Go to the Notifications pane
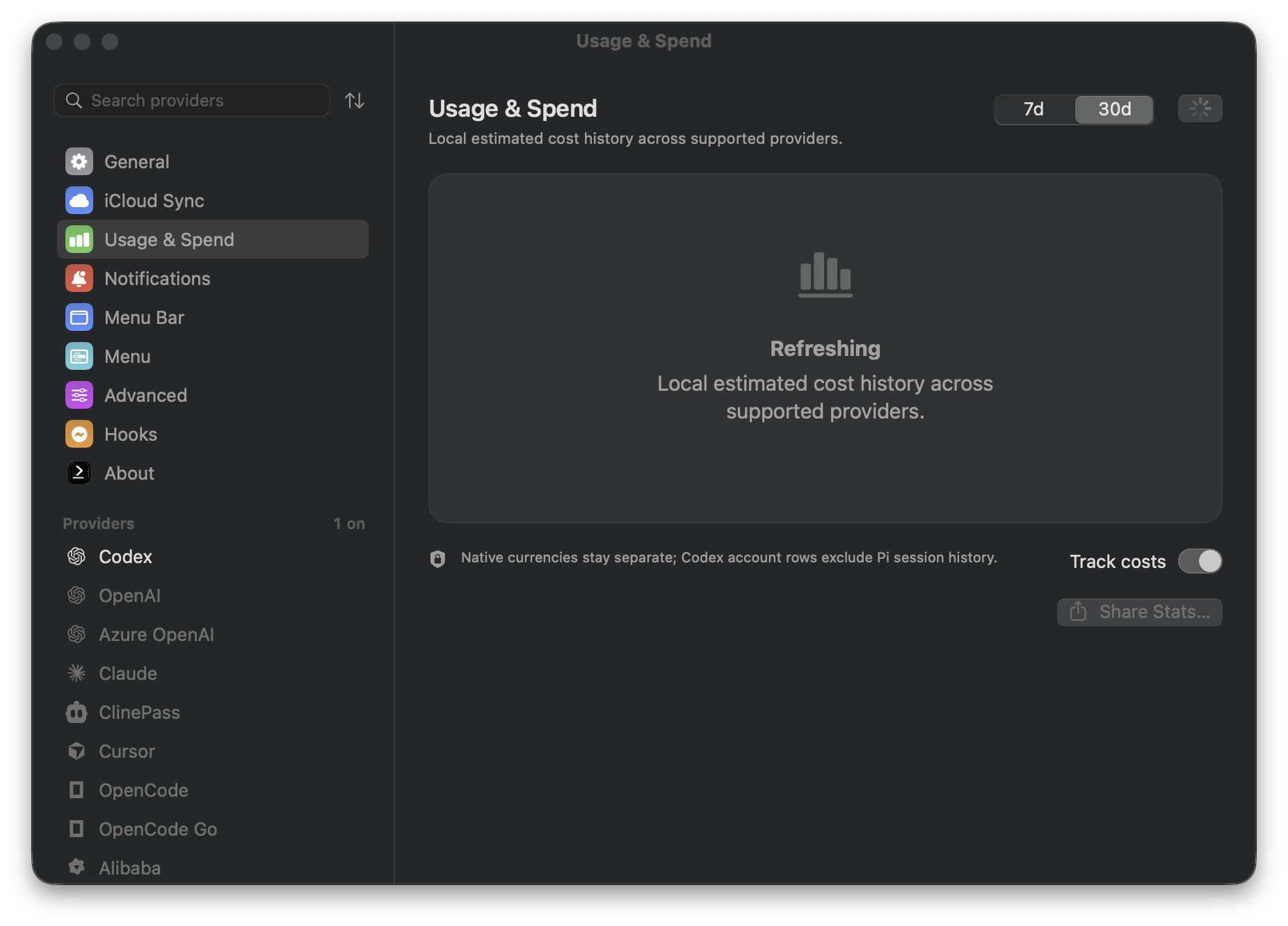 click(x=213, y=279)
